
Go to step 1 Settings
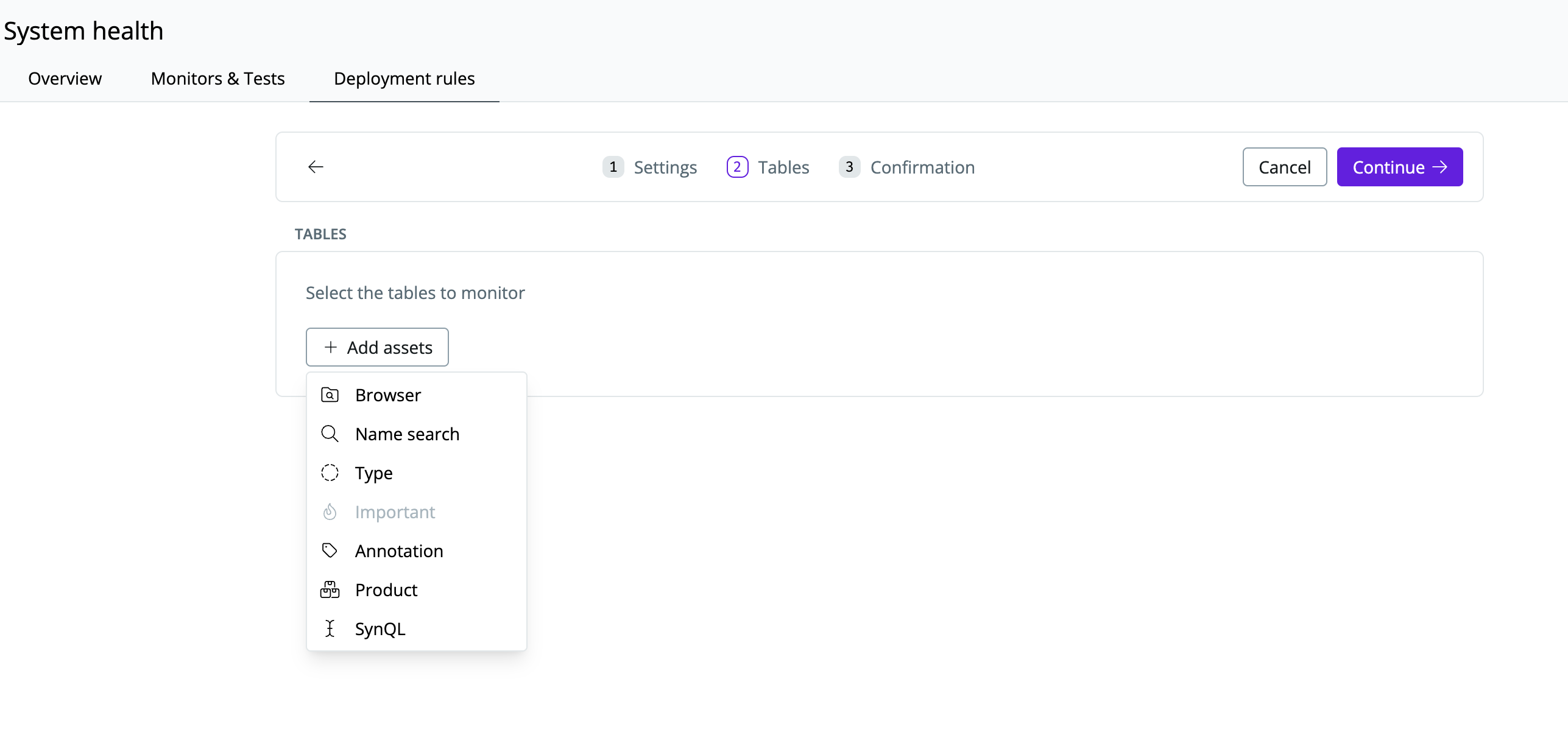(x=649, y=167)
